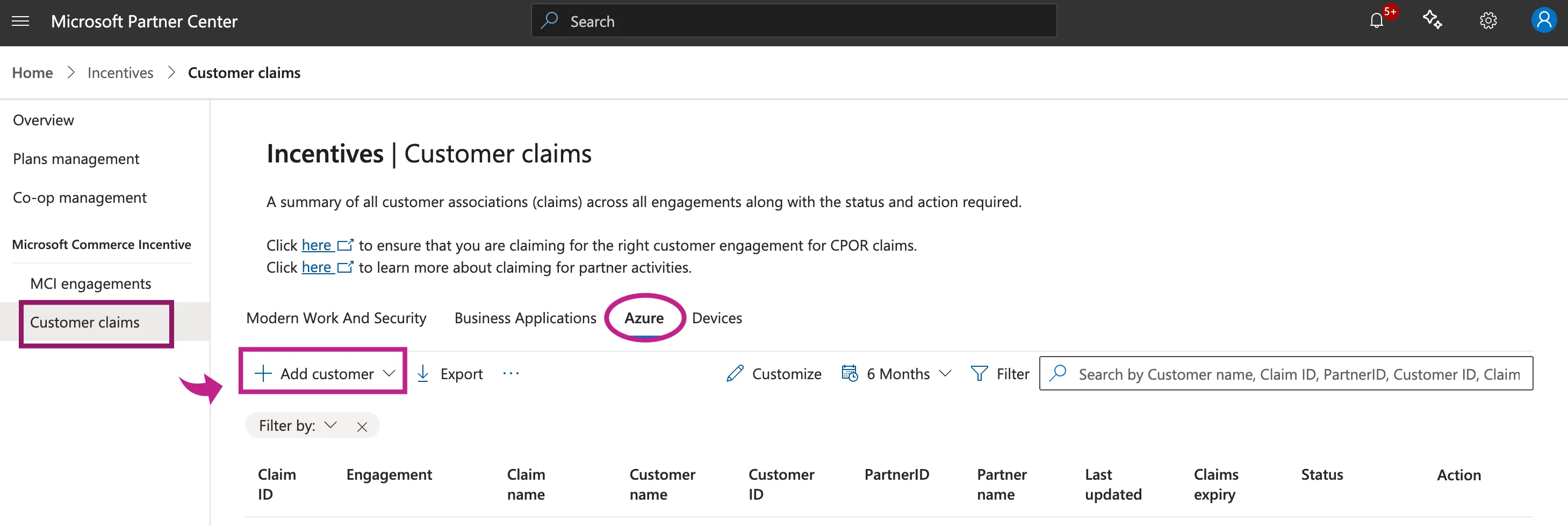Viewport: 1568px width, 526px height.
Task: Open Co-op management in the sidebar
Action: tap(80, 198)
